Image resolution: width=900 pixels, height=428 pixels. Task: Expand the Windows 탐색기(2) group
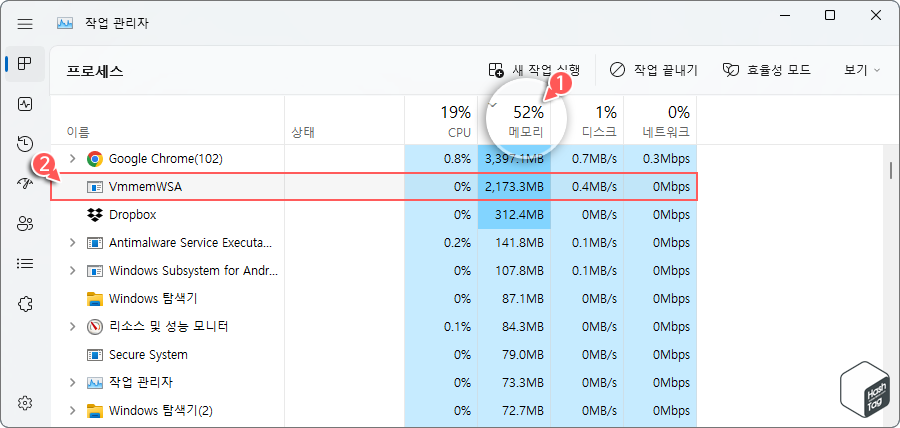72,411
